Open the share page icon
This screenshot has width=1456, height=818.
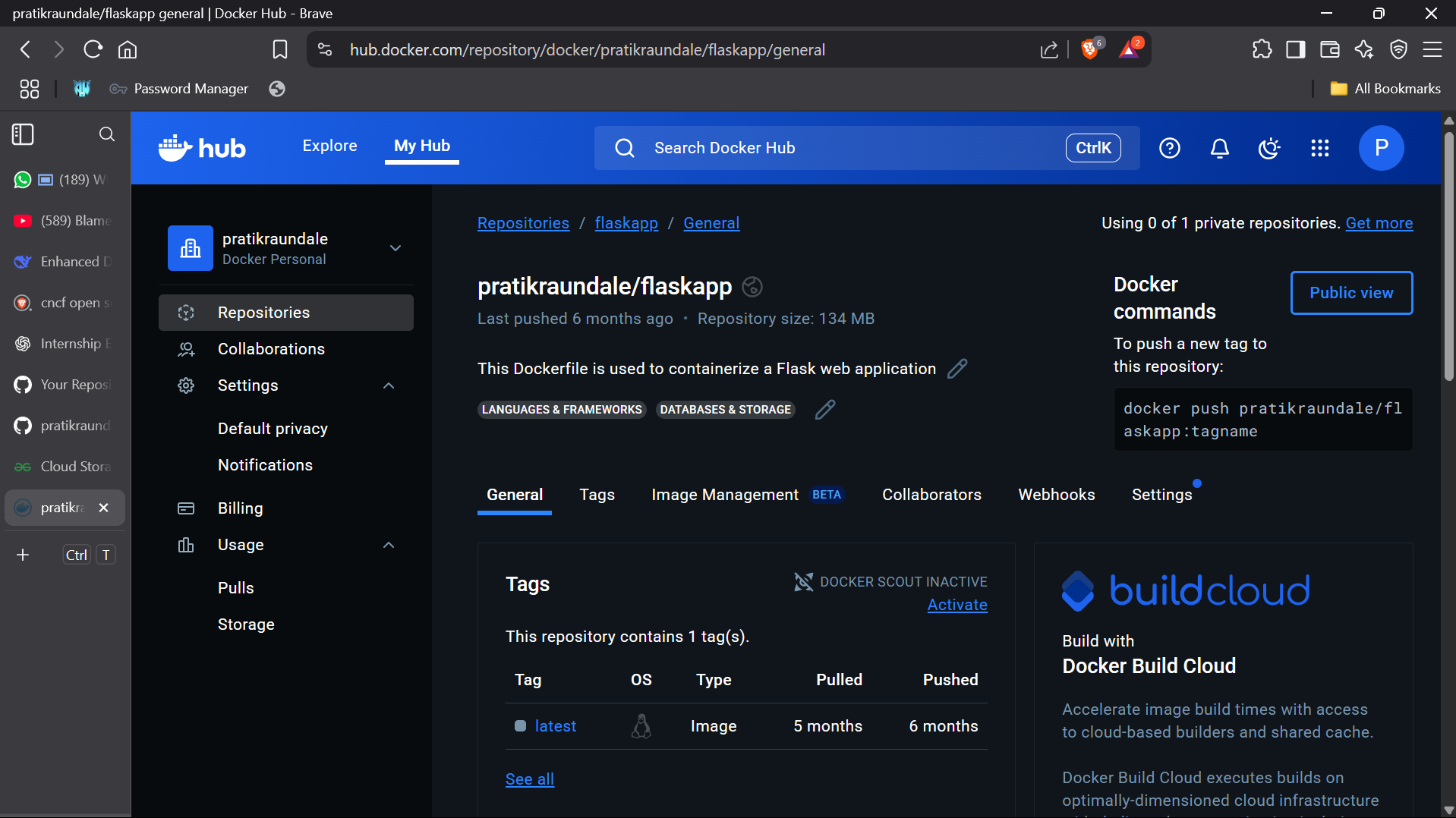pyautogui.click(x=1048, y=50)
